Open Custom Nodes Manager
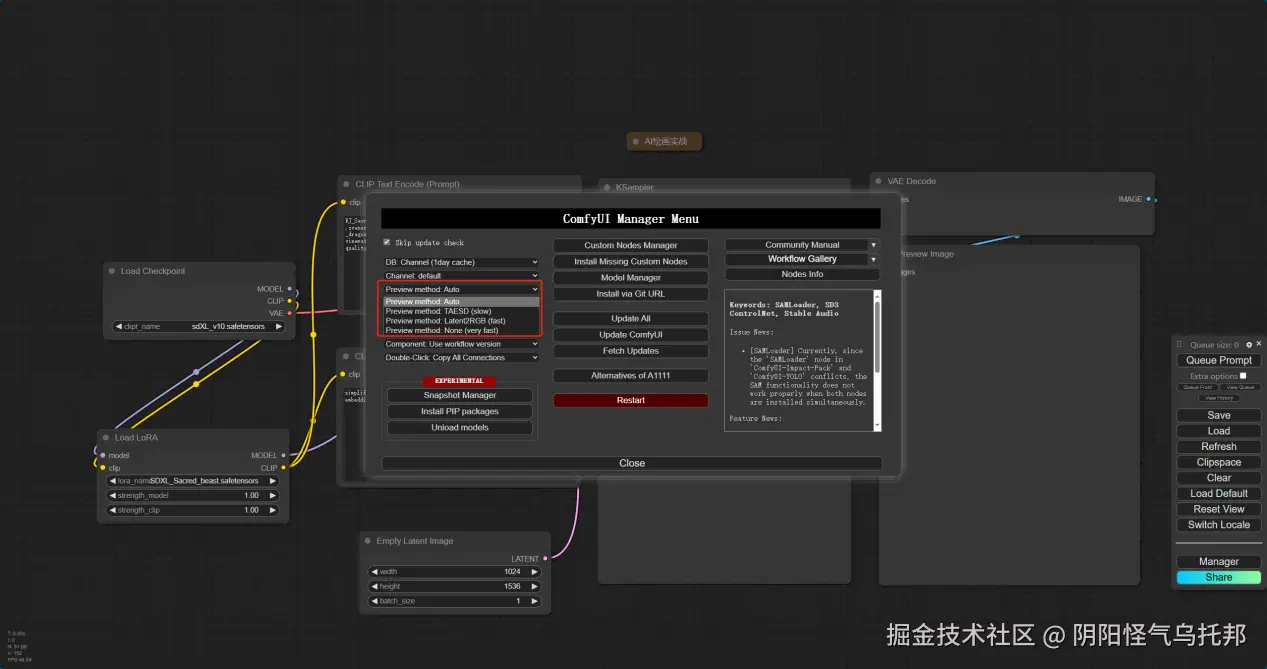1267x669 pixels. (631, 245)
